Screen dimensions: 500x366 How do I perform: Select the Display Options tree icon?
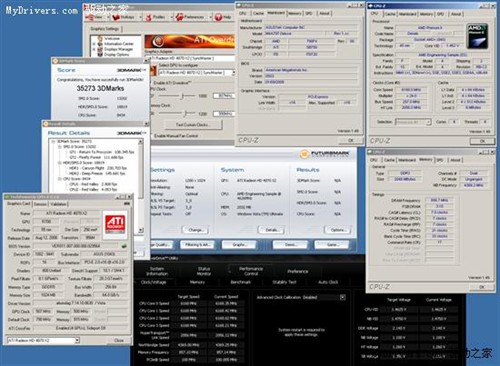coord(100,54)
